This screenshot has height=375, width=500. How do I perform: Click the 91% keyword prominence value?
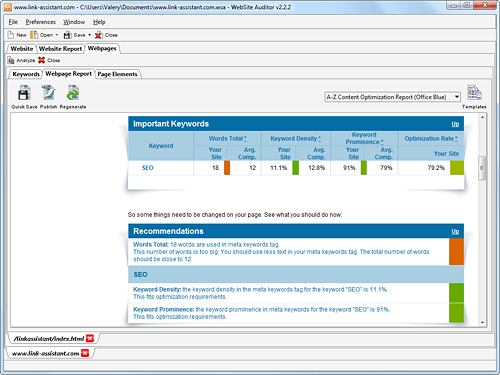pyautogui.click(x=349, y=168)
